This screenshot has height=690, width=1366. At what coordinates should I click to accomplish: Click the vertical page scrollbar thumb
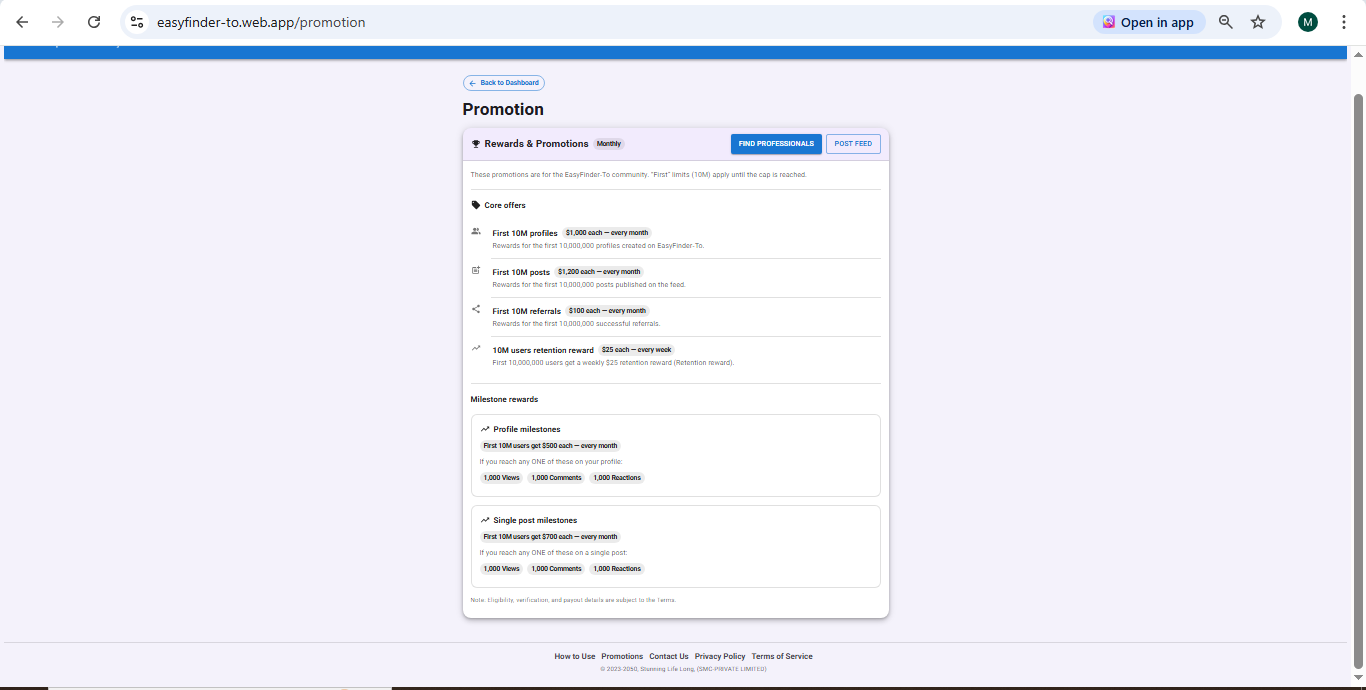point(1358,380)
